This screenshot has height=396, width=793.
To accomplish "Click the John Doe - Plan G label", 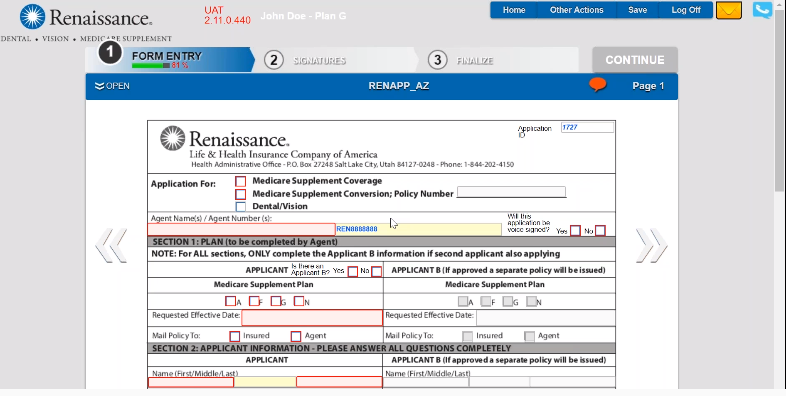I will click(303, 16).
